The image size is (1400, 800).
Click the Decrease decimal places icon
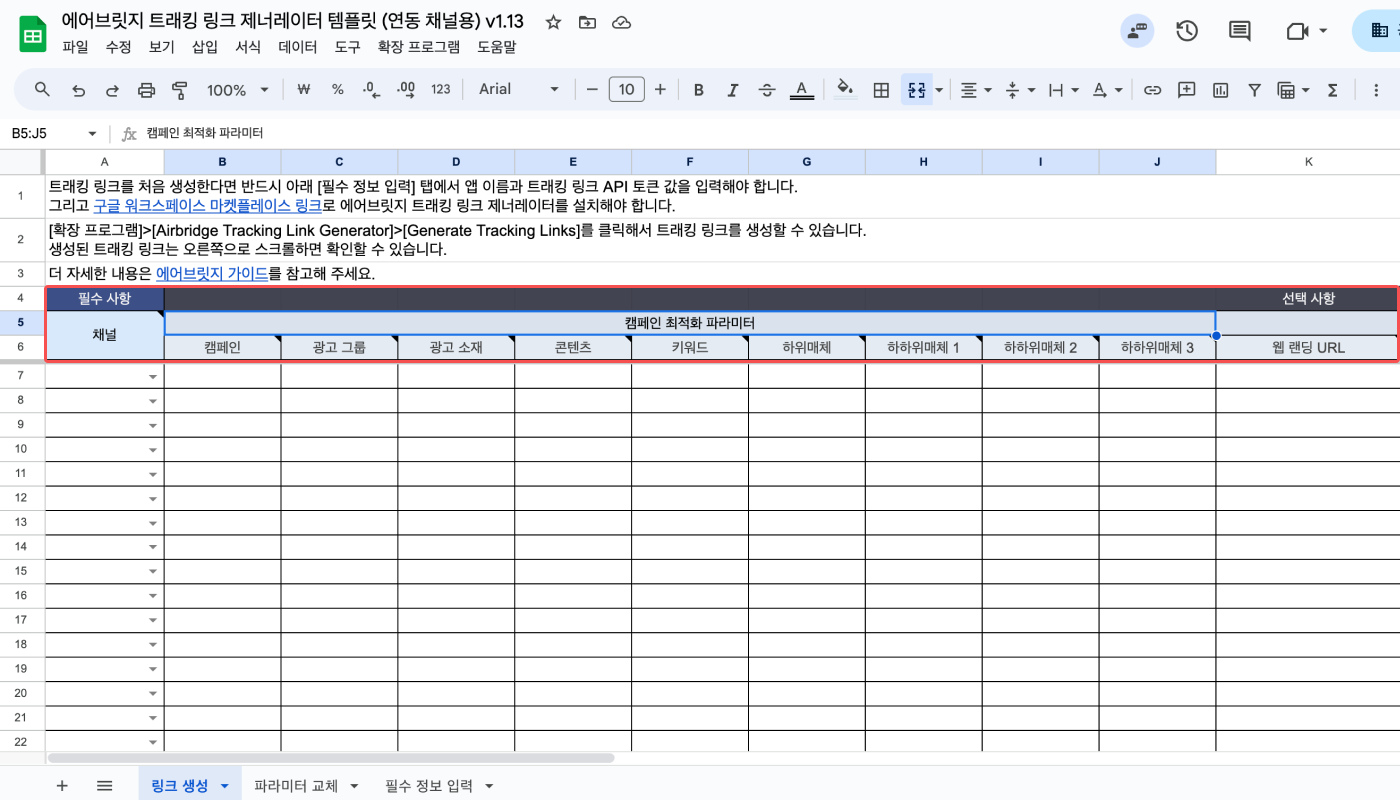371,90
